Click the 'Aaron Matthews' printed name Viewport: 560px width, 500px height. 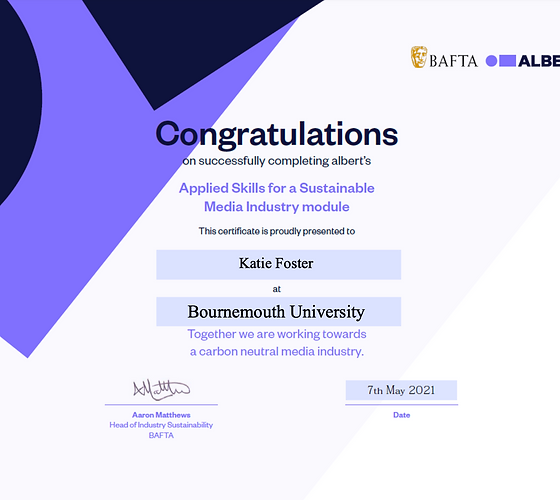click(x=161, y=415)
